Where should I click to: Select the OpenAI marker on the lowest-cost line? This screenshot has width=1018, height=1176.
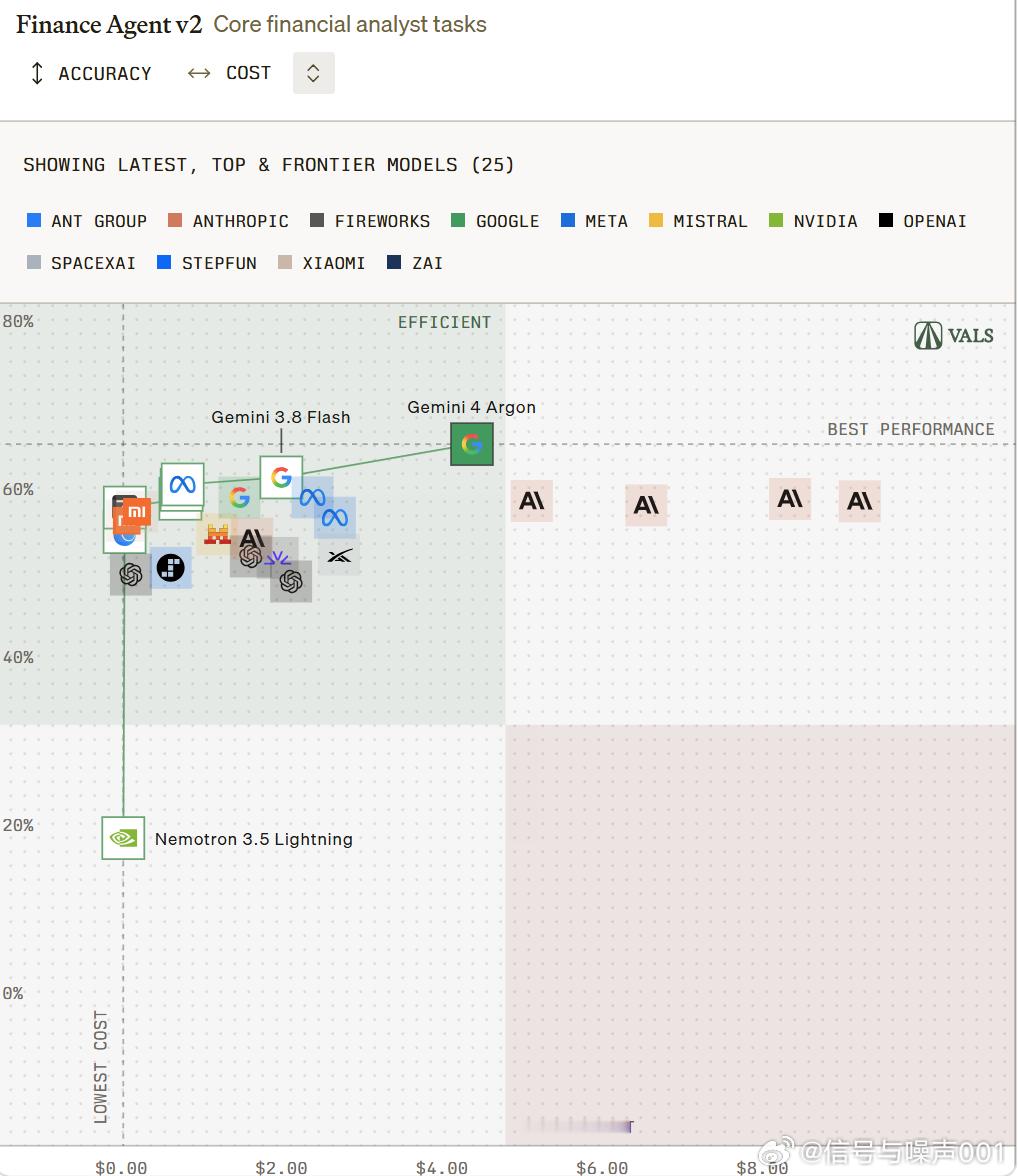point(131,574)
